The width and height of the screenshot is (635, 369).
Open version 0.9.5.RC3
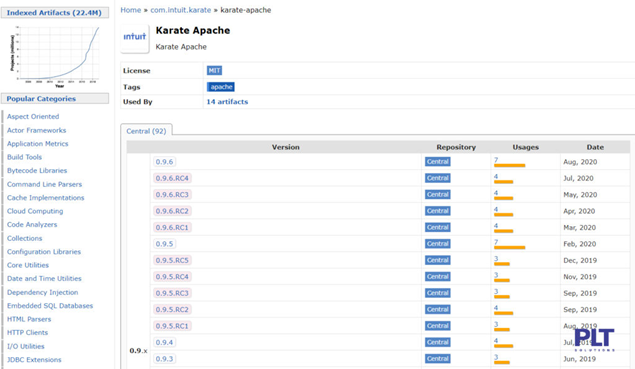click(x=172, y=293)
